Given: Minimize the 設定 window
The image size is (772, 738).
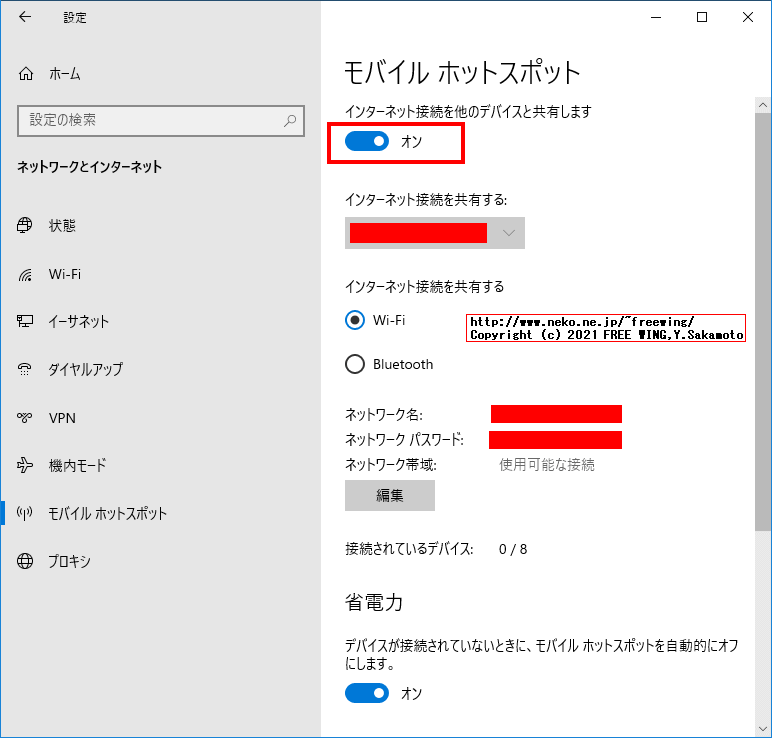Looking at the screenshot, I should click(x=656, y=17).
